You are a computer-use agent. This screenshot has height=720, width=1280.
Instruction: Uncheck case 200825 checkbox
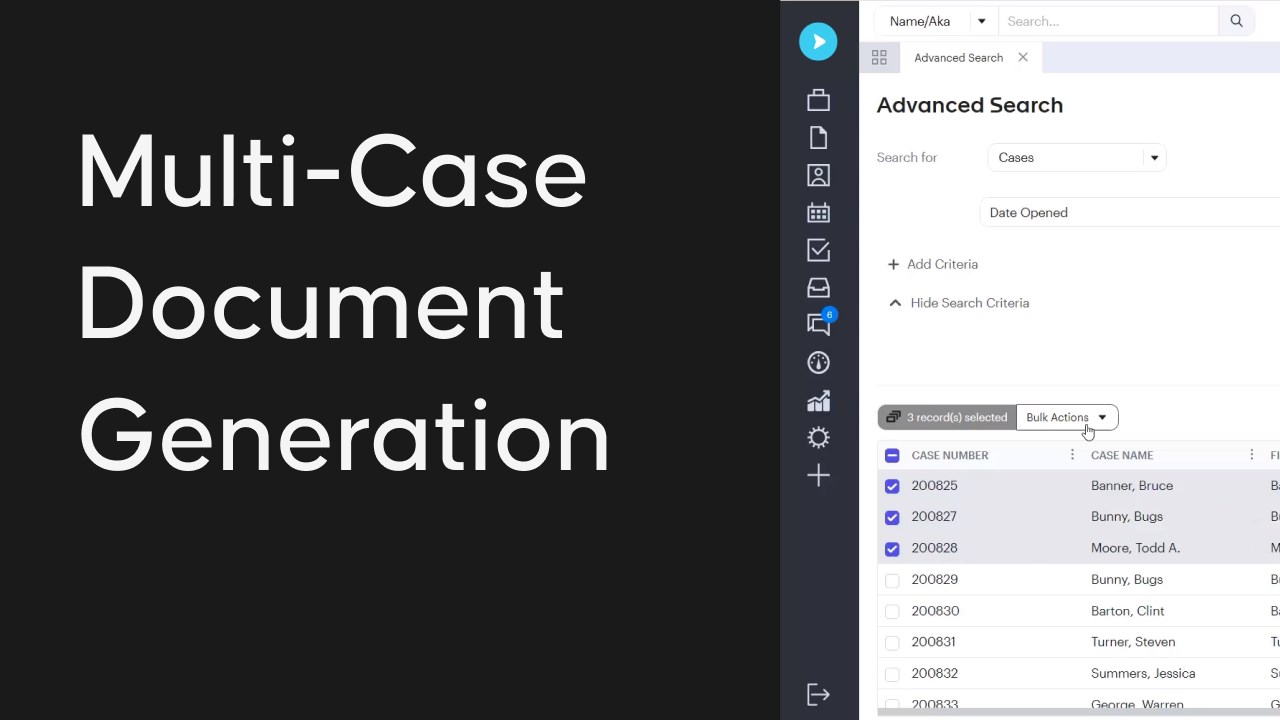pos(892,486)
